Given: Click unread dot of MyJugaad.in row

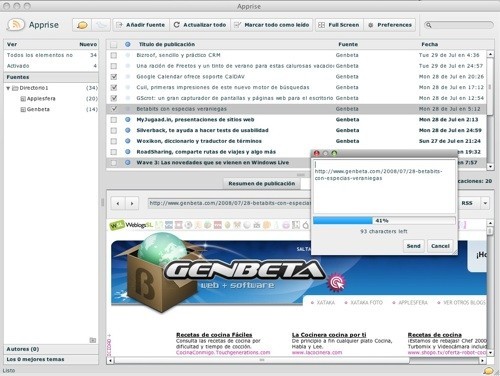Looking at the screenshot, I should [128, 120].
